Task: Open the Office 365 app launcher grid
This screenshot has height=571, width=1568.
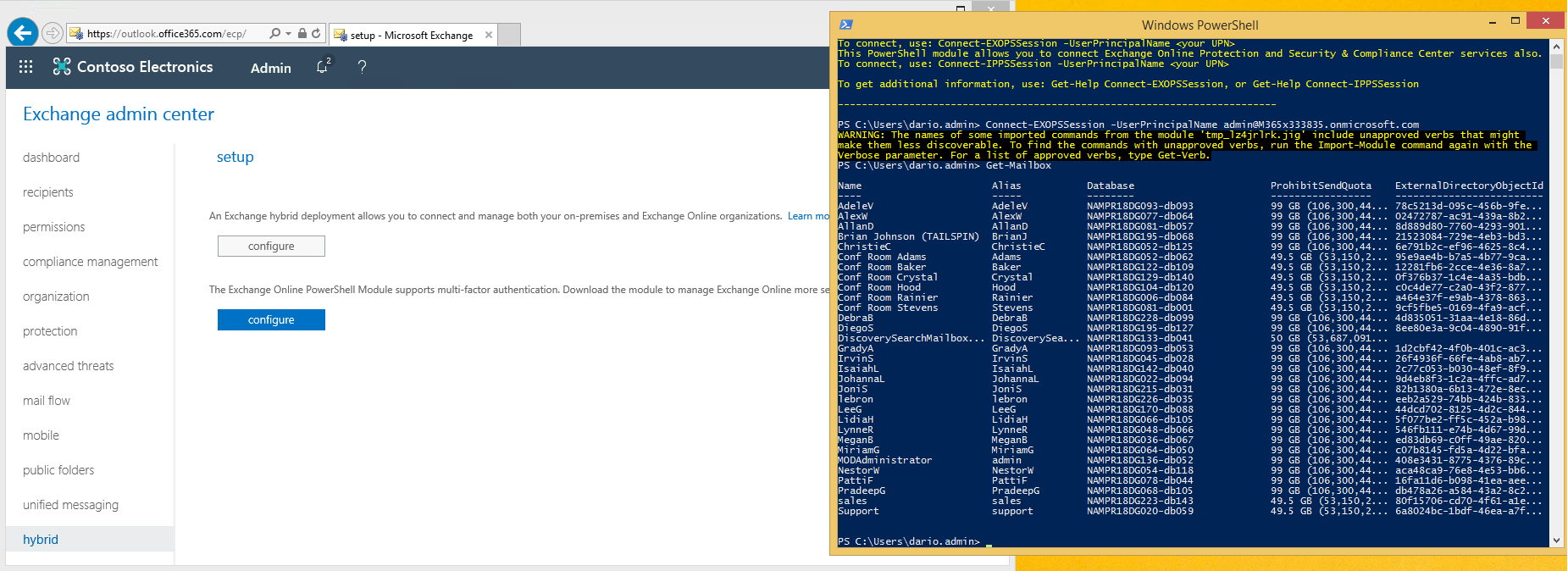Action: click(x=25, y=67)
